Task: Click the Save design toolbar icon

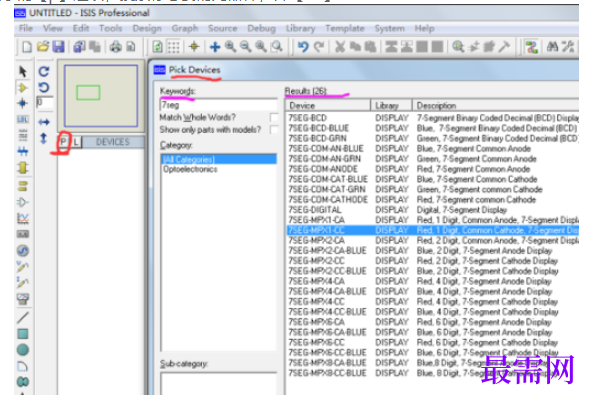Action: 59,47
